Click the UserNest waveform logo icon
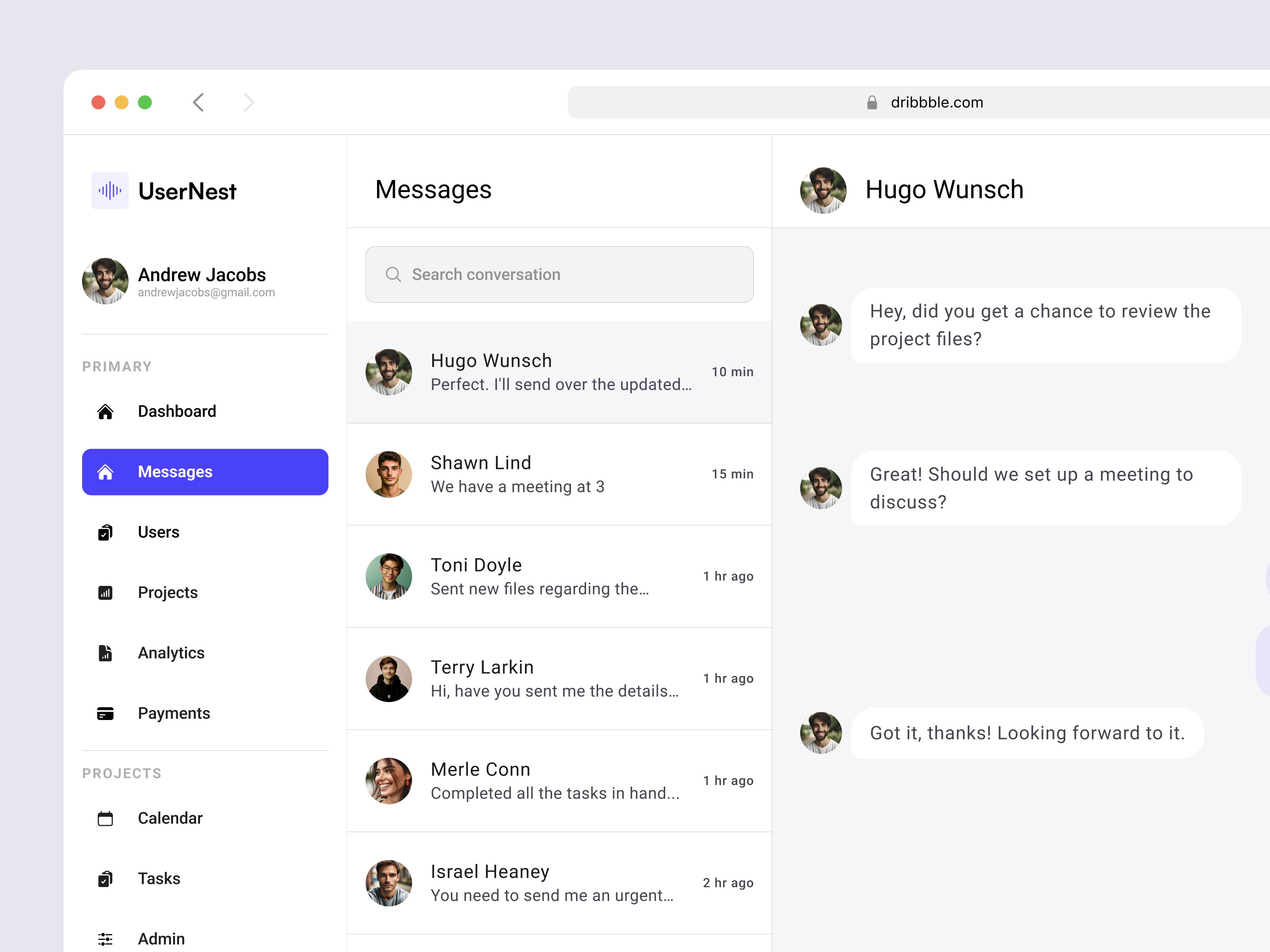 pos(110,190)
